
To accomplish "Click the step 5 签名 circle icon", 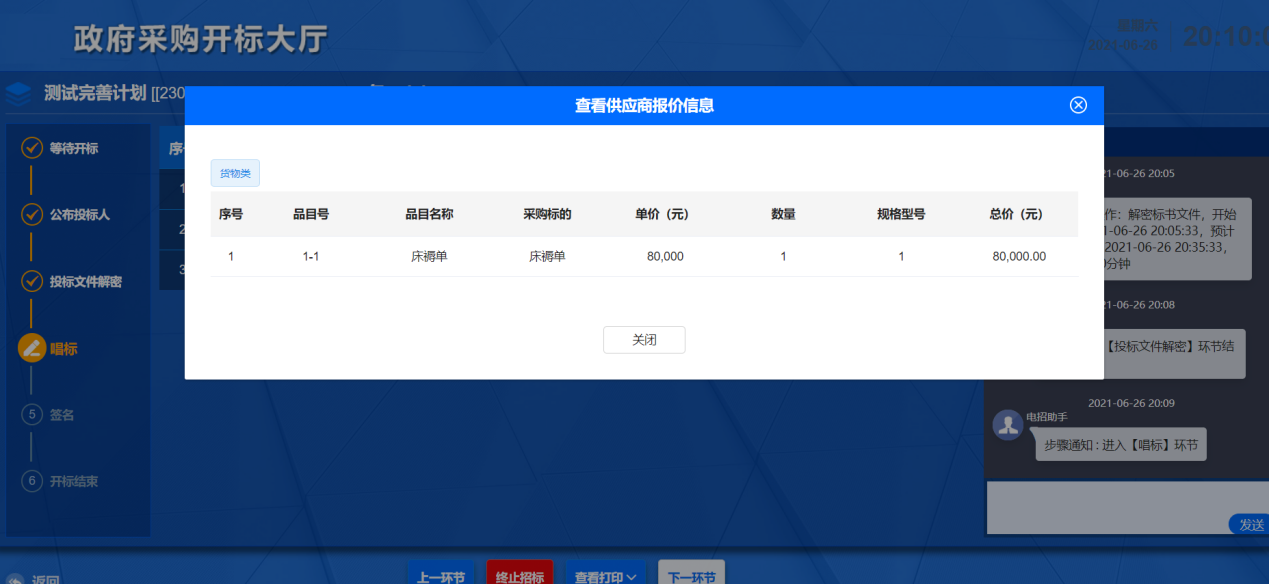I will (x=32, y=414).
